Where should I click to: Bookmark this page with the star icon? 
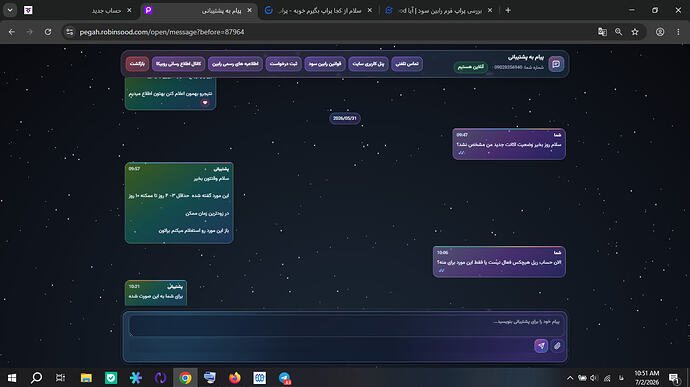(x=635, y=32)
